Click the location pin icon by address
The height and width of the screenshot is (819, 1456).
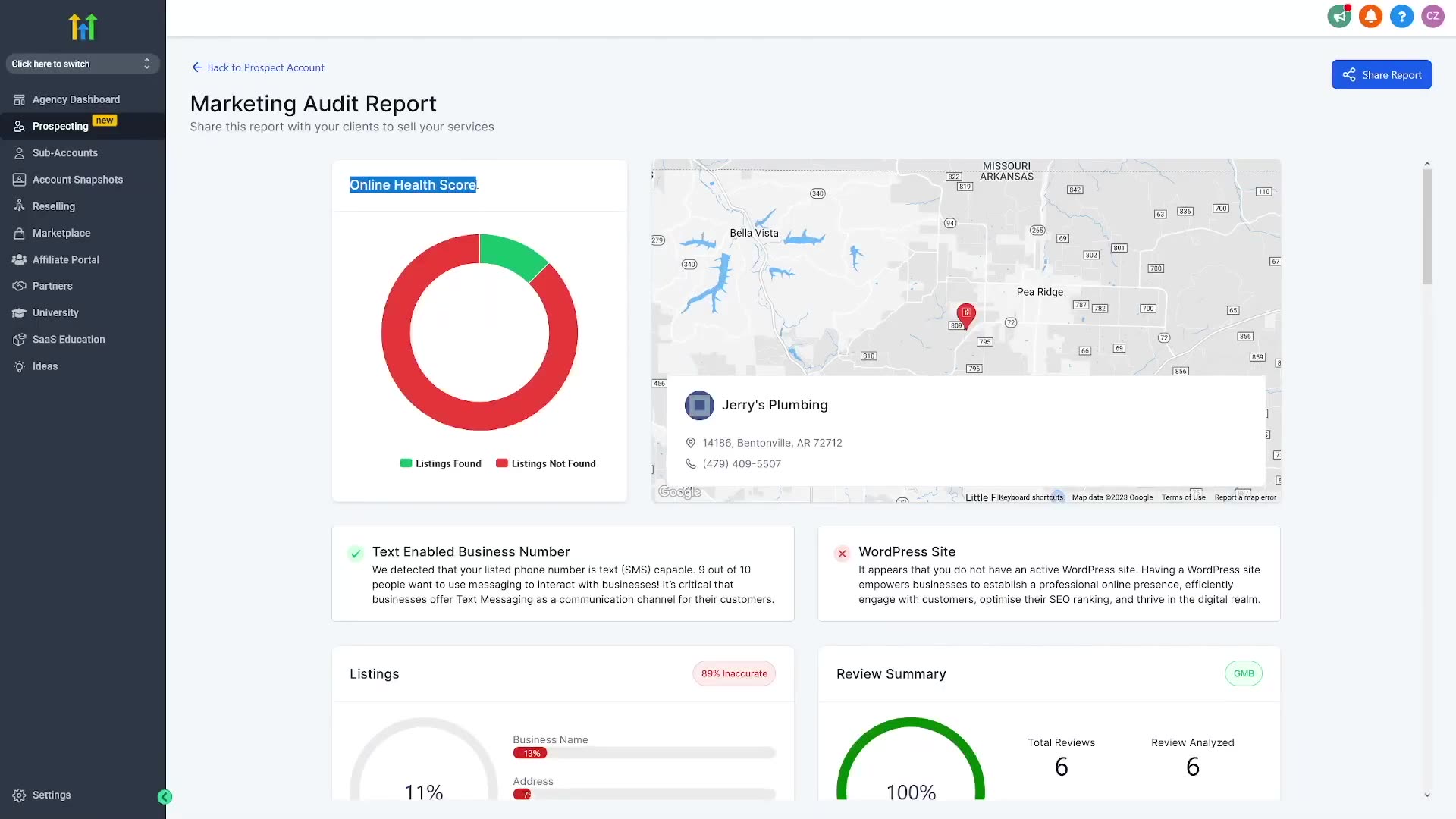tap(690, 443)
